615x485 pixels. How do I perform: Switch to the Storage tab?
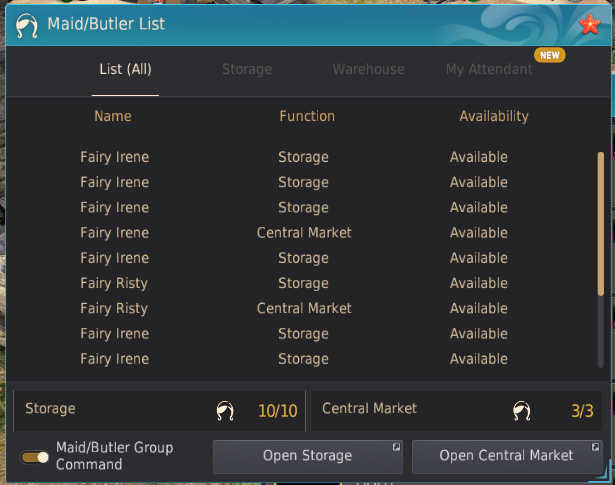coord(247,70)
